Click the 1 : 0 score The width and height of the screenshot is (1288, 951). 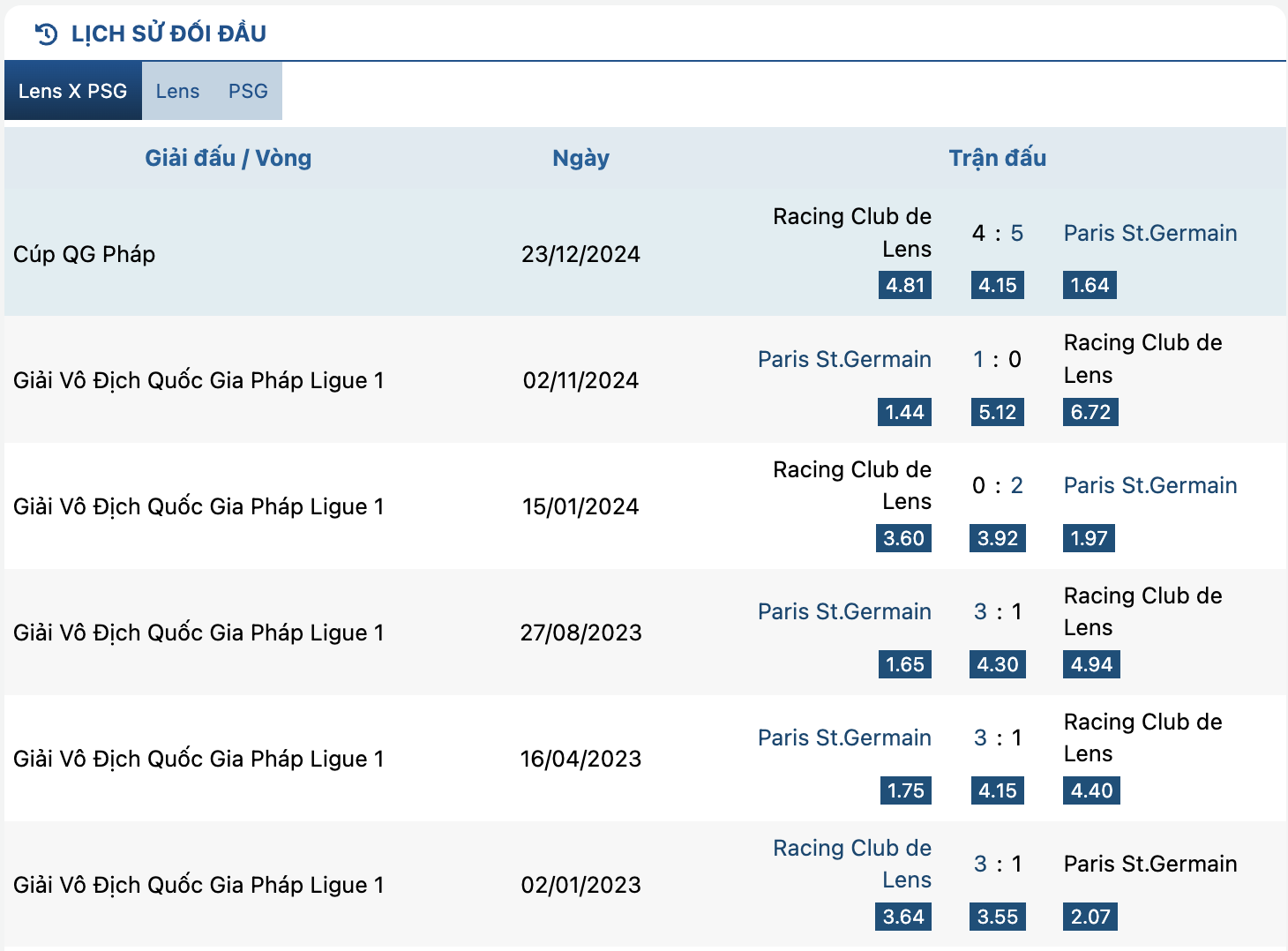[x=998, y=359]
